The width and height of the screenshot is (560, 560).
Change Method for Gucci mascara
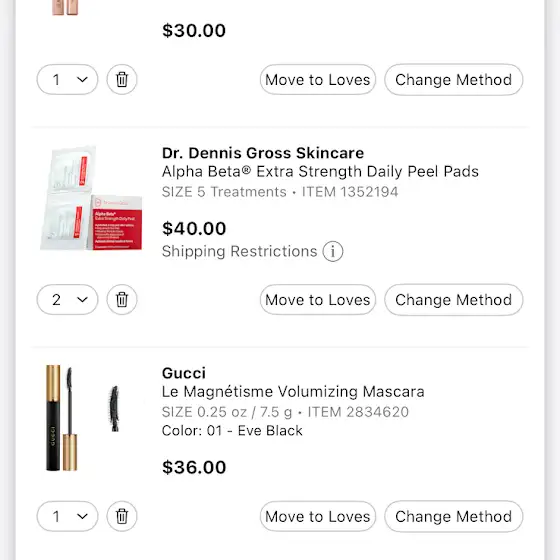tap(454, 516)
